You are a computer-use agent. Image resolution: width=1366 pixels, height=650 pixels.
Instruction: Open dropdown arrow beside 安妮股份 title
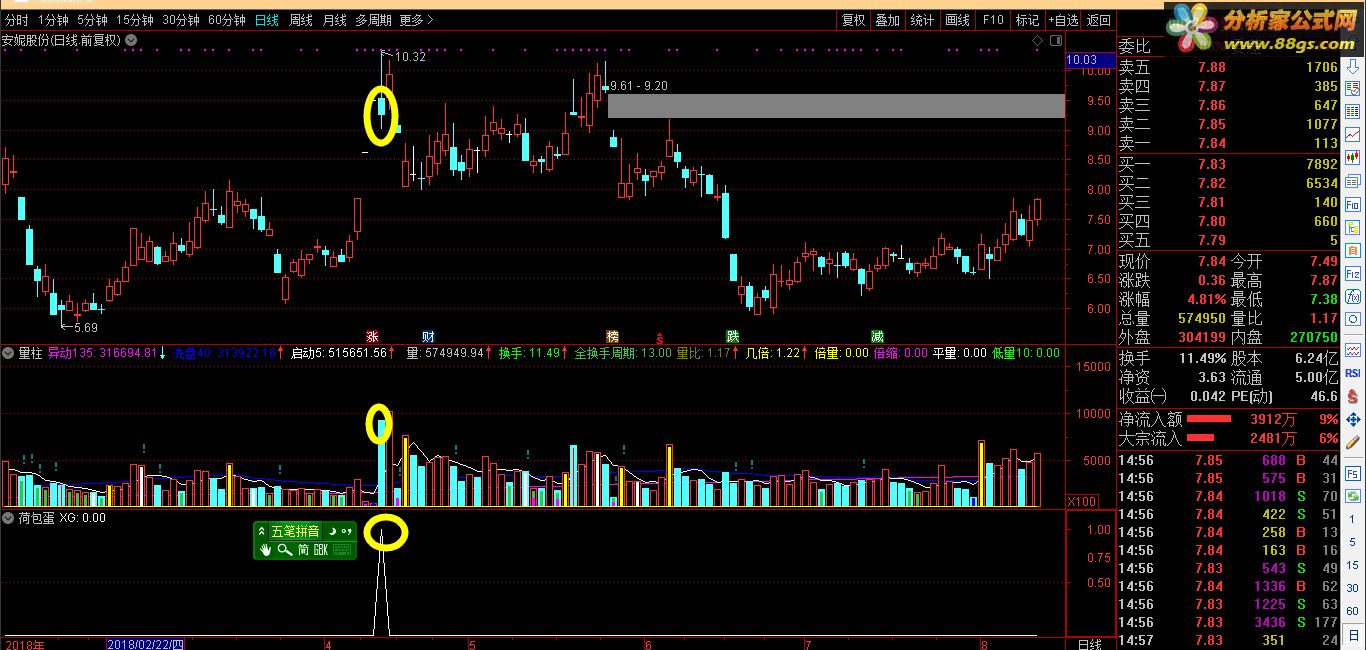tap(133, 40)
